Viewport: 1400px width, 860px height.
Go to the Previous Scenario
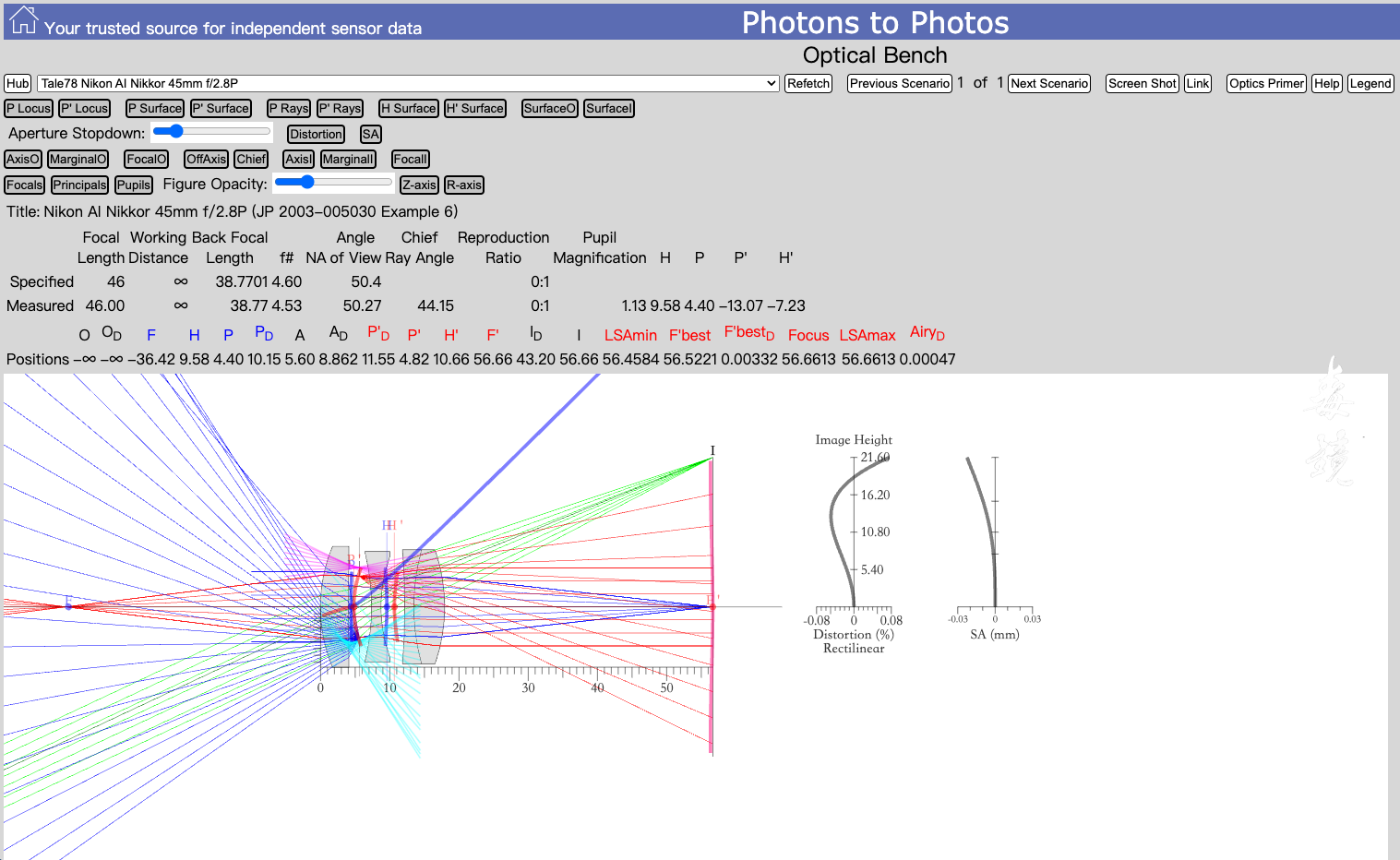click(x=900, y=83)
